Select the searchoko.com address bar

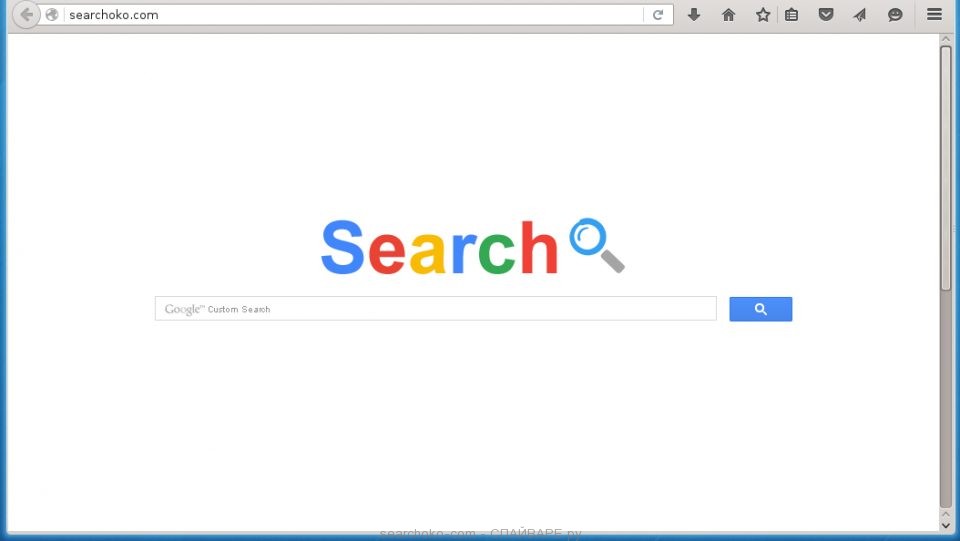352,15
